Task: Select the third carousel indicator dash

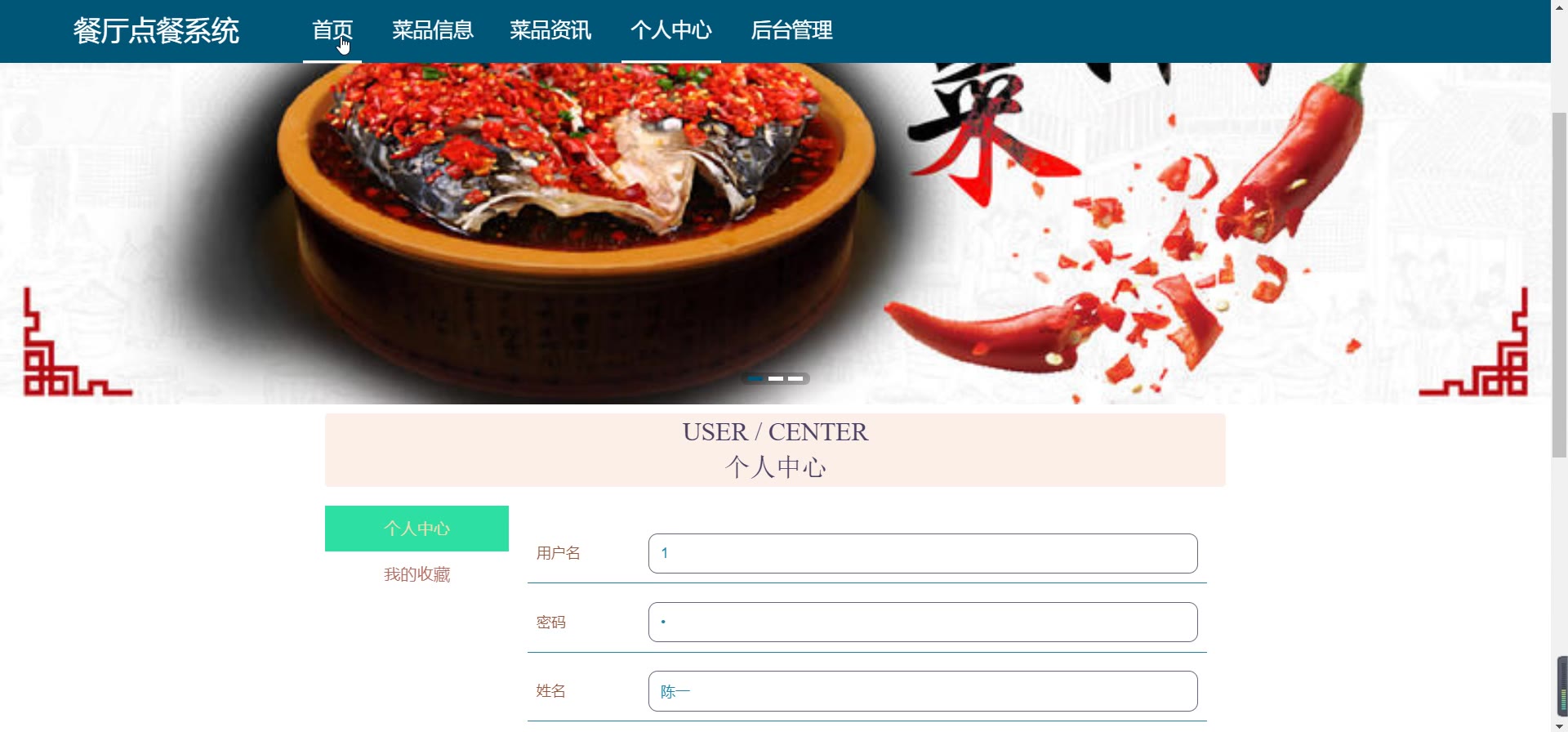Action: (x=795, y=378)
